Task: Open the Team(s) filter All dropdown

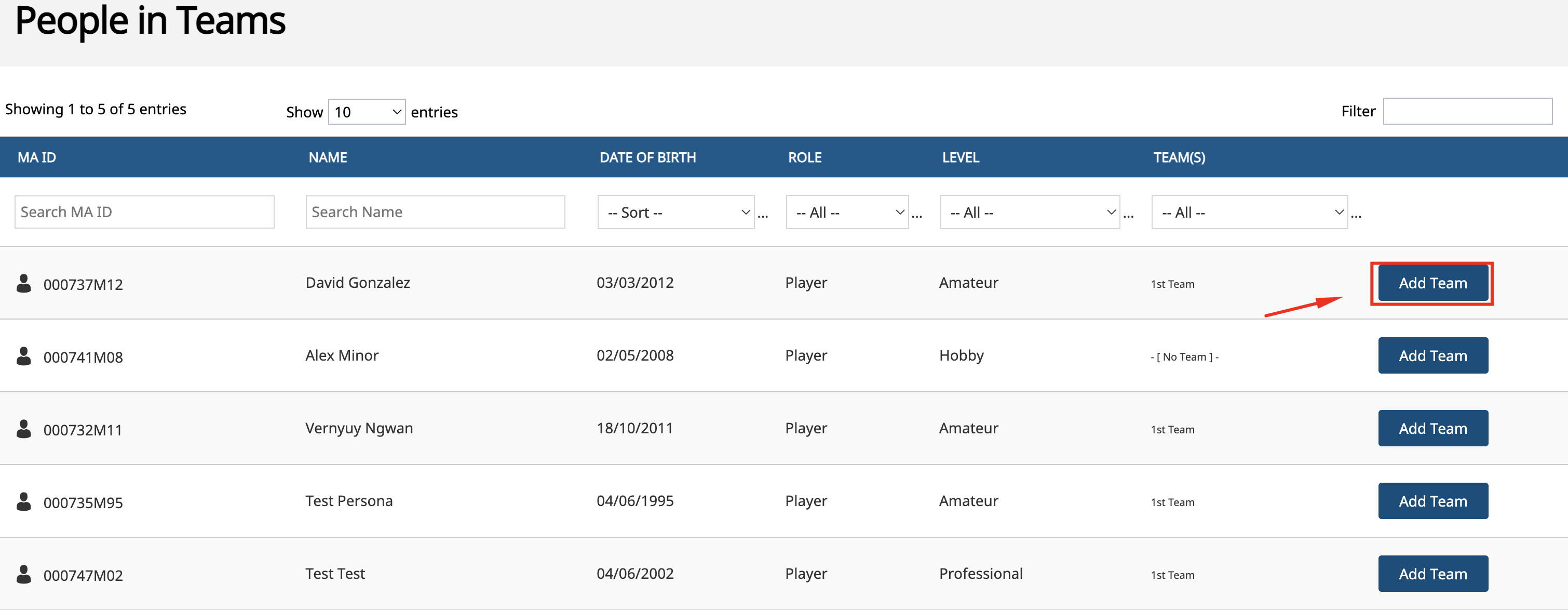Action: point(1249,212)
